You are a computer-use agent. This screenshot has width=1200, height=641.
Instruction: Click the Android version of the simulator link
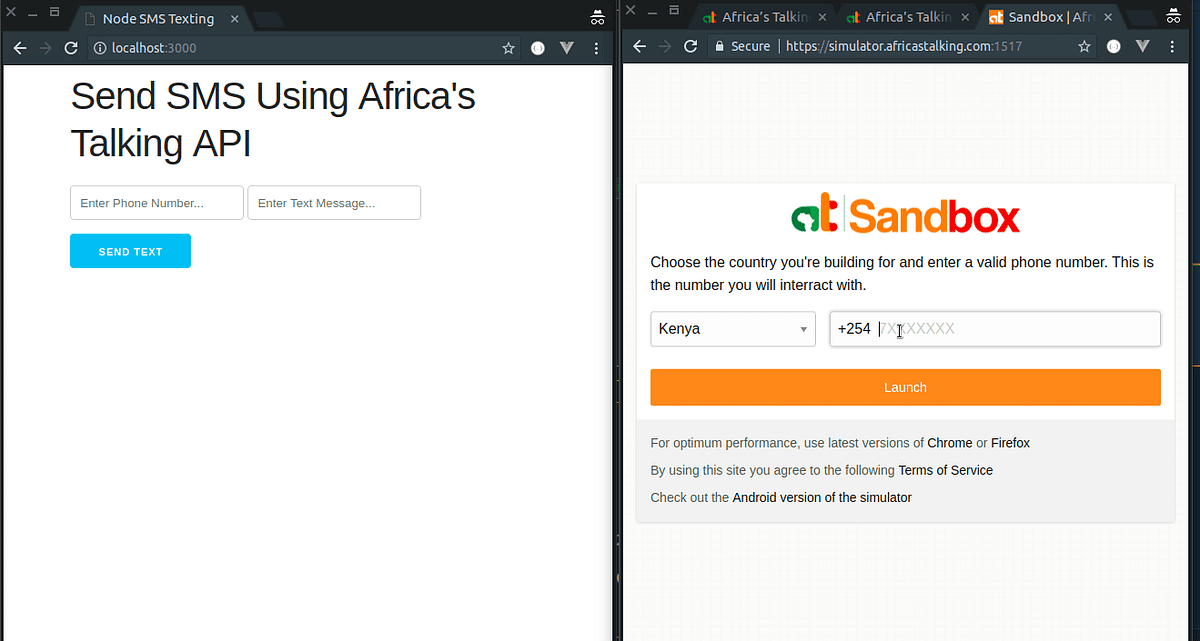pyautogui.click(x=821, y=496)
